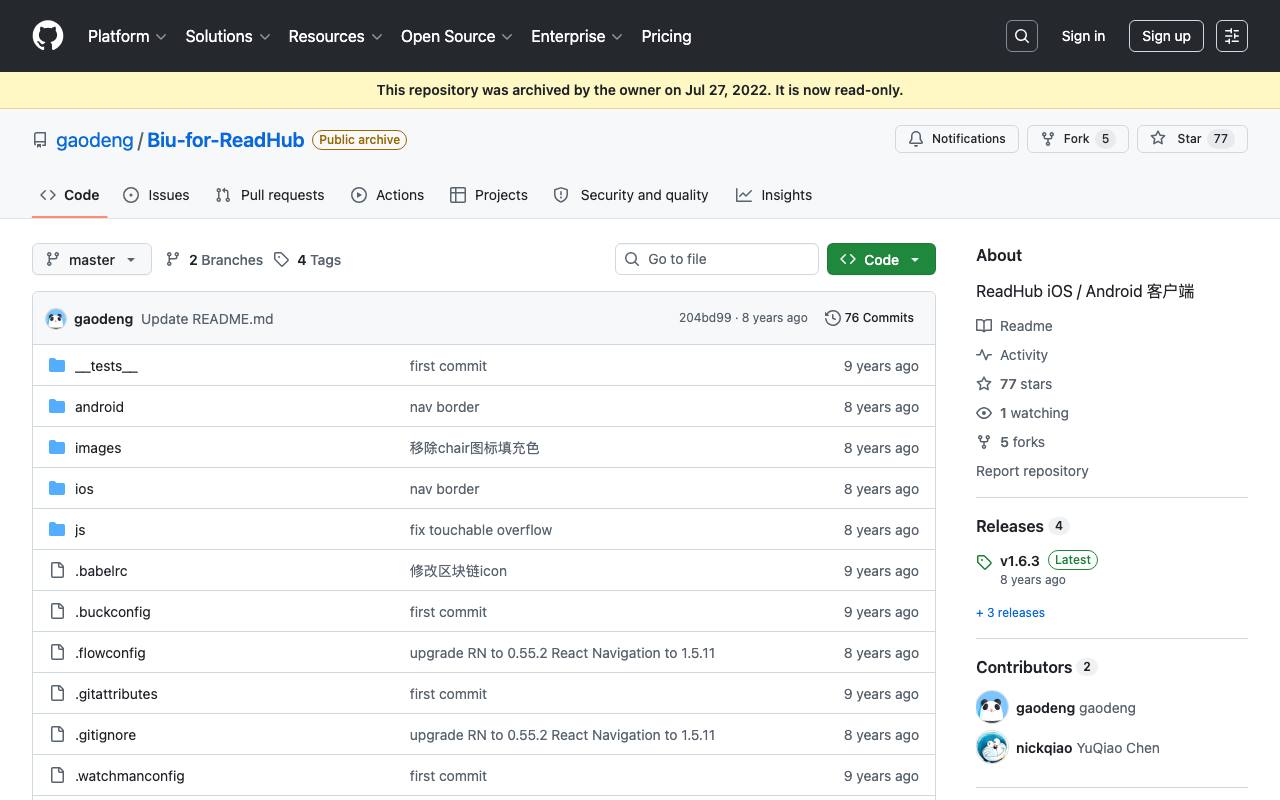Screen dimensions: 1280x800
Task: Open the Actions tab
Action: pos(387,195)
